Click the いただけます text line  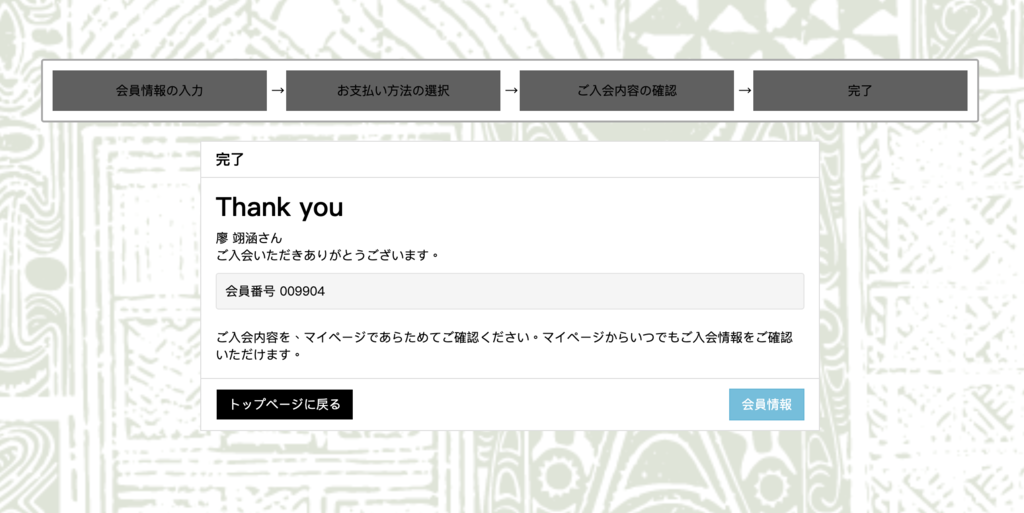[x=259, y=356]
